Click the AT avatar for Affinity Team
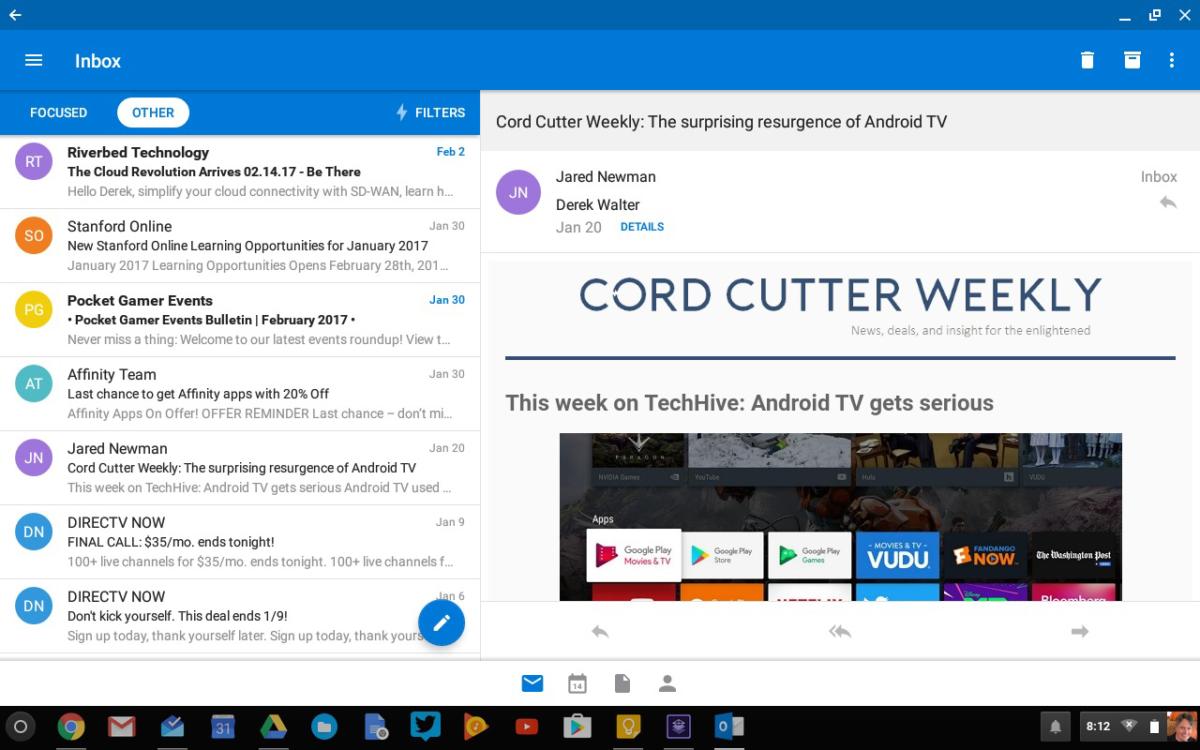This screenshot has height=750, width=1200. [34, 383]
